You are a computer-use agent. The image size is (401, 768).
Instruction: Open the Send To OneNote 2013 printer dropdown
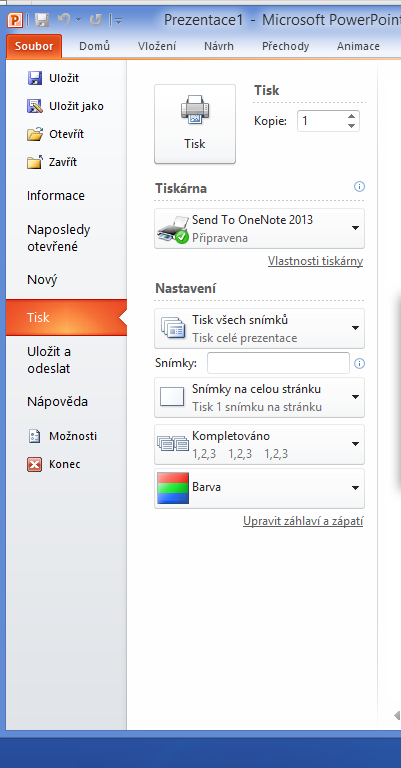pos(259,228)
